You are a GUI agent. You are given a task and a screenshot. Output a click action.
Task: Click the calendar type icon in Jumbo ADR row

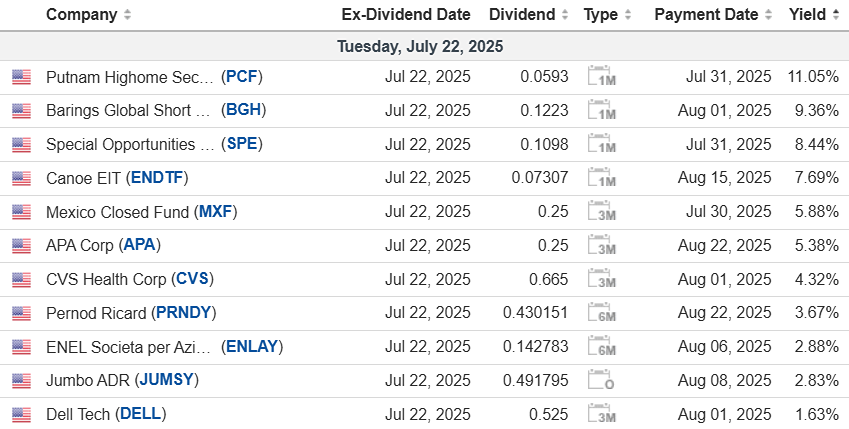[601, 380]
